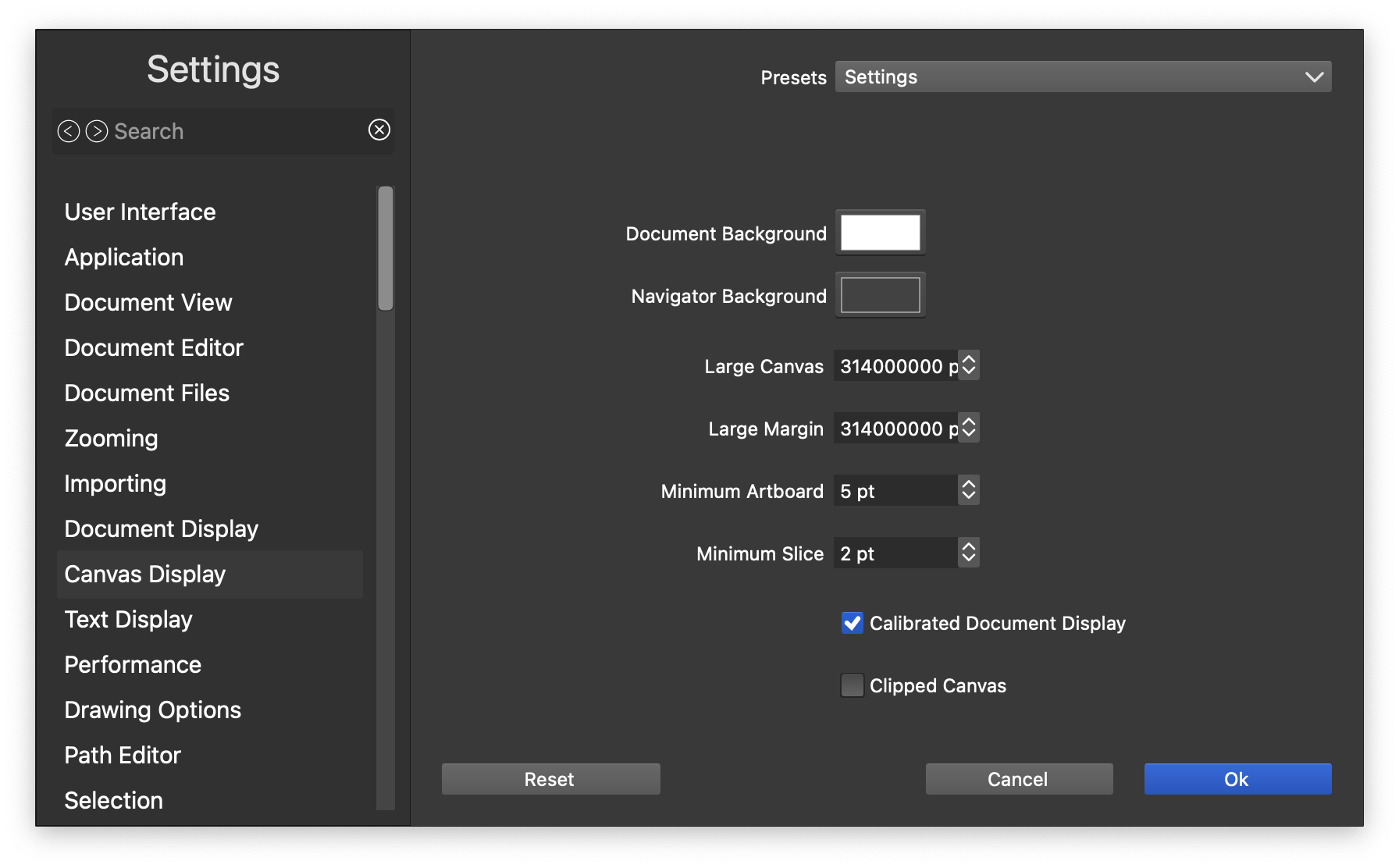Select Drawing Options in the sidebar
The width and height of the screenshot is (1399, 868).
click(153, 710)
